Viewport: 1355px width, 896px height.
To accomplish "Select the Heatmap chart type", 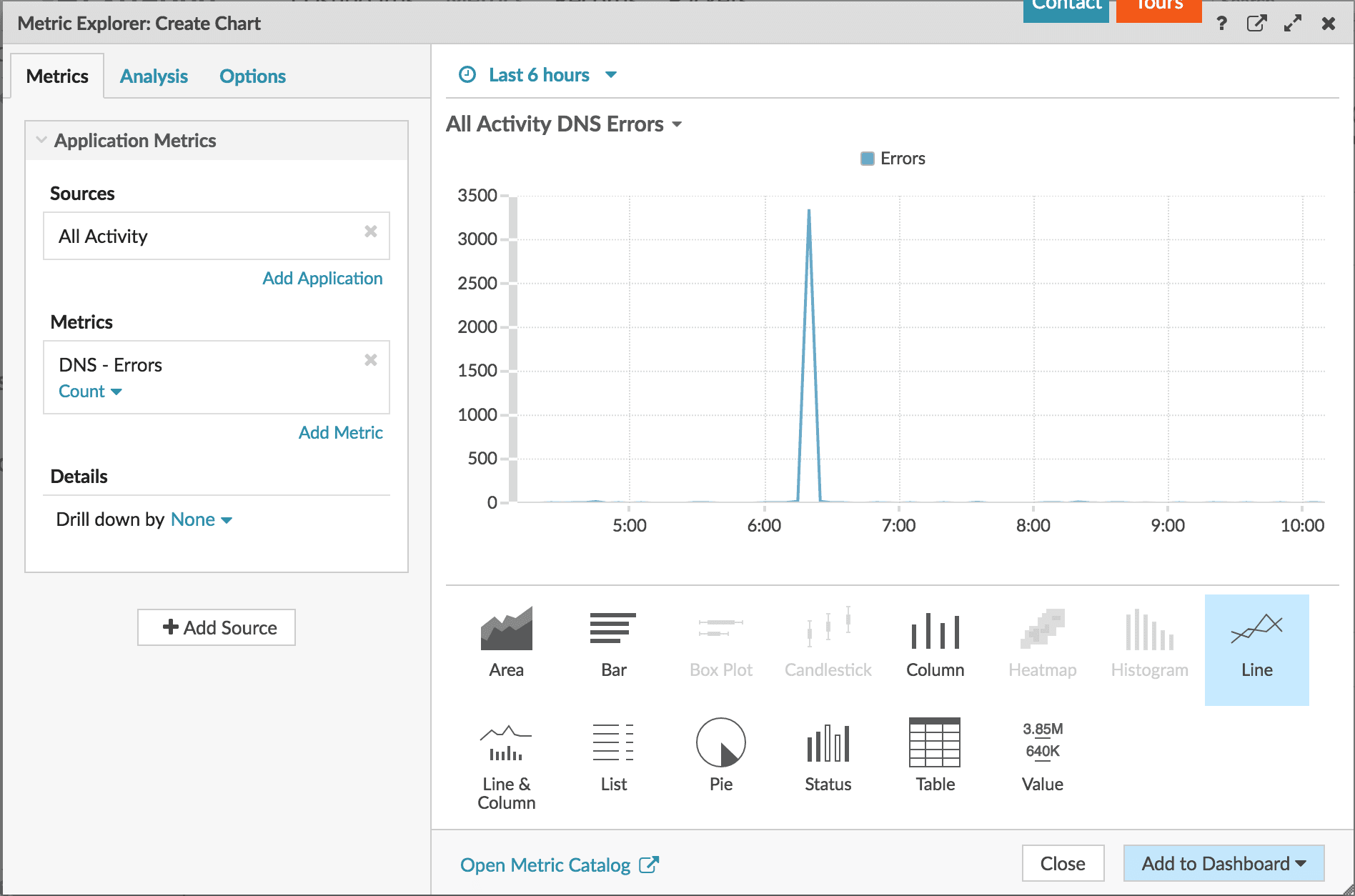I will tap(1042, 643).
